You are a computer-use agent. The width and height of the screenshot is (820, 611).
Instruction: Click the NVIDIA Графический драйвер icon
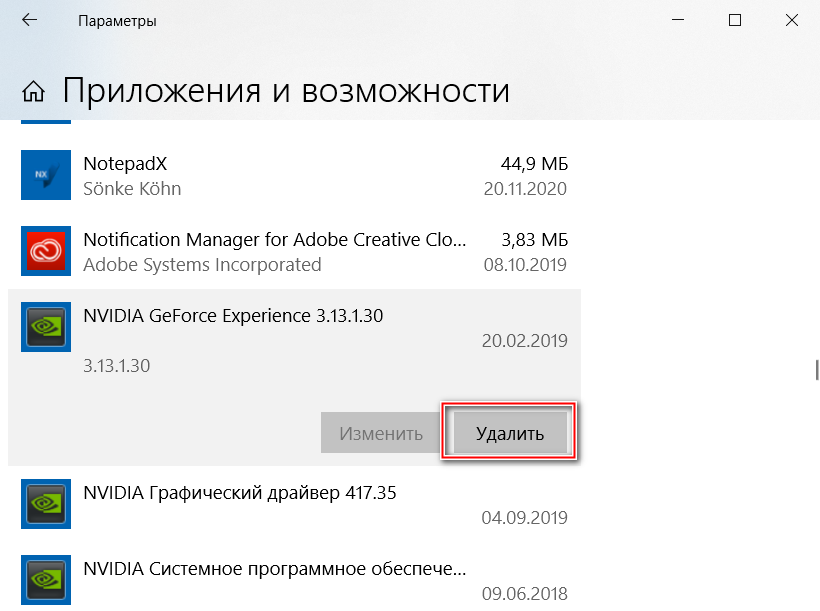pos(46,504)
